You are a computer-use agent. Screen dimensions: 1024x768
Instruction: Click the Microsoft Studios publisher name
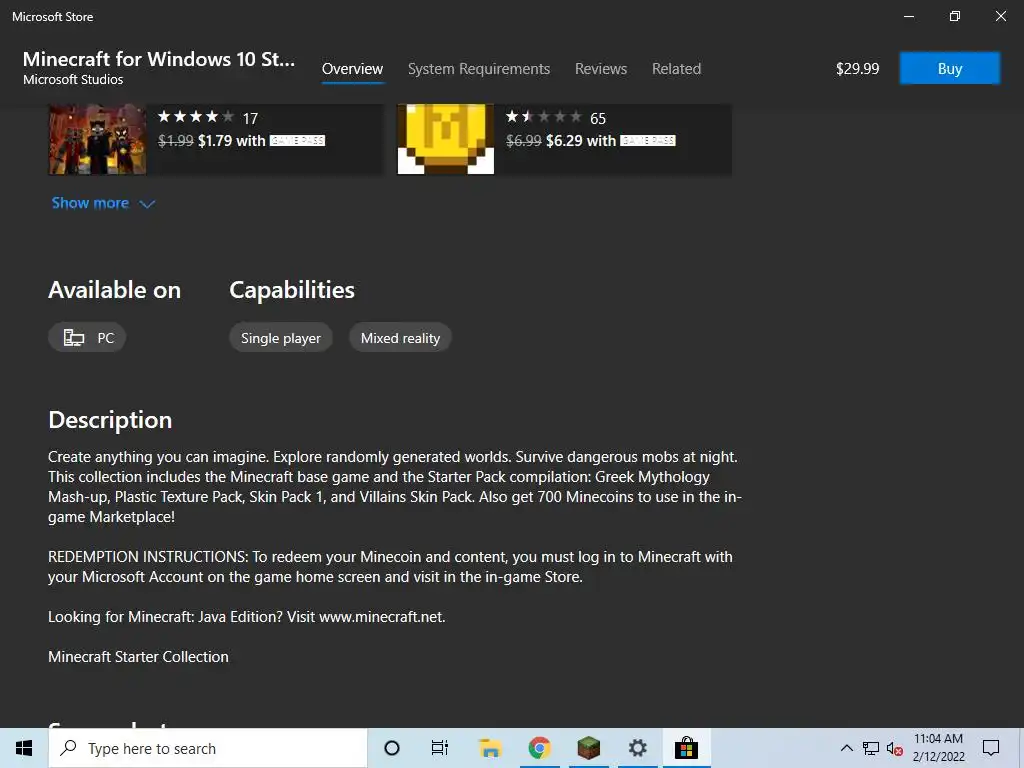[73, 80]
